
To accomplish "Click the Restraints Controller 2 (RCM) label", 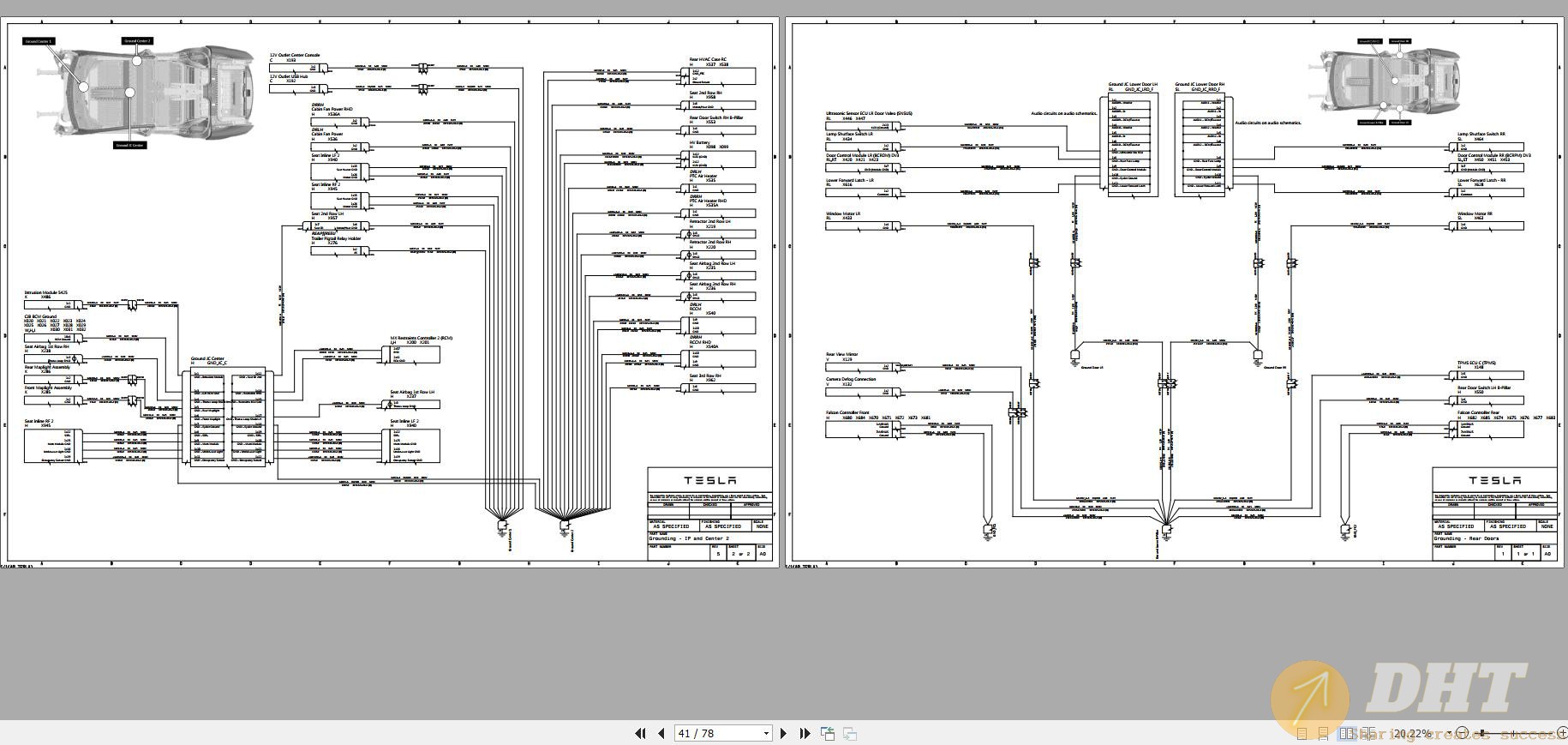I will pyautogui.click(x=423, y=338).
